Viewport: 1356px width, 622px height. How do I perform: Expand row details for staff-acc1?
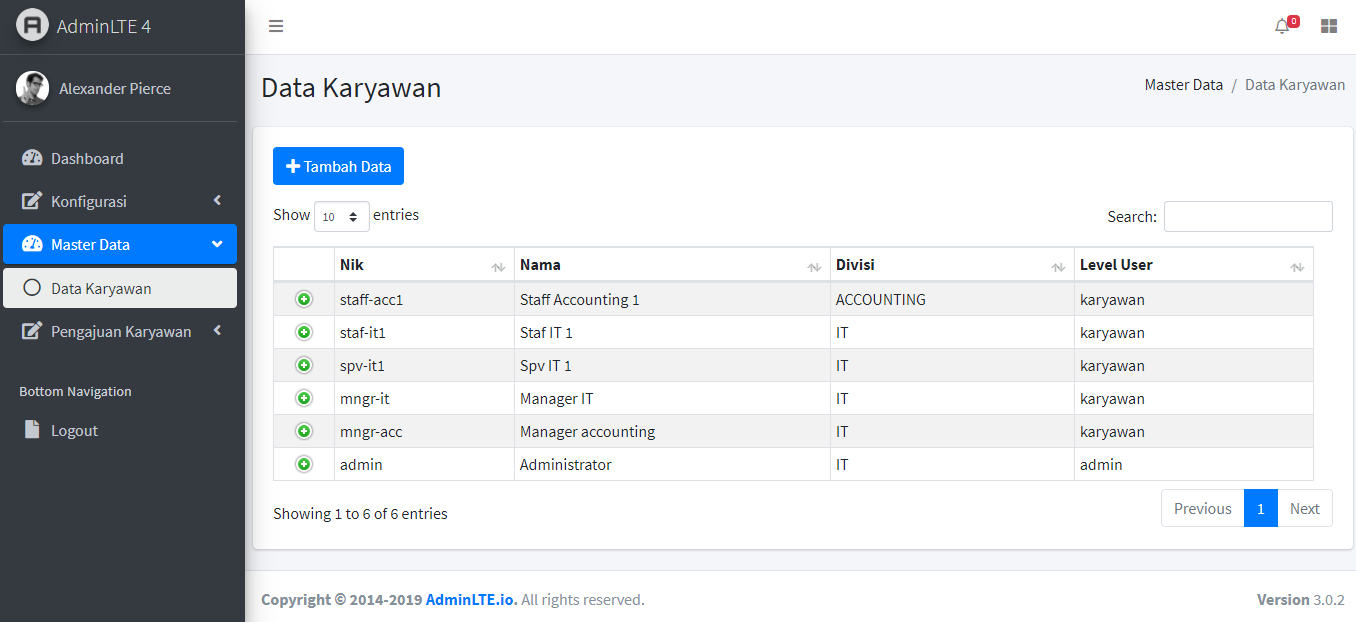[304, 299]
